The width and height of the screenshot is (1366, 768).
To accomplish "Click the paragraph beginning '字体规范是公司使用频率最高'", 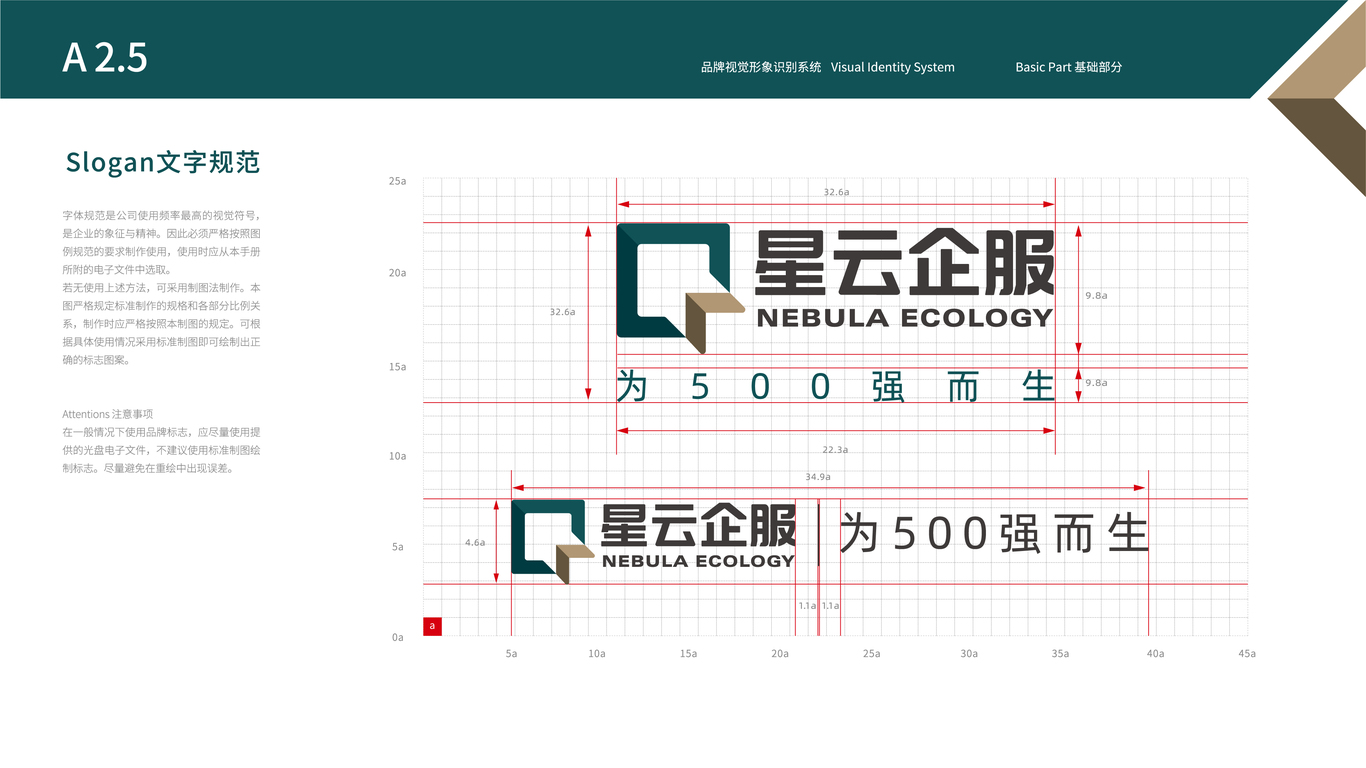I will coord(162,288).
